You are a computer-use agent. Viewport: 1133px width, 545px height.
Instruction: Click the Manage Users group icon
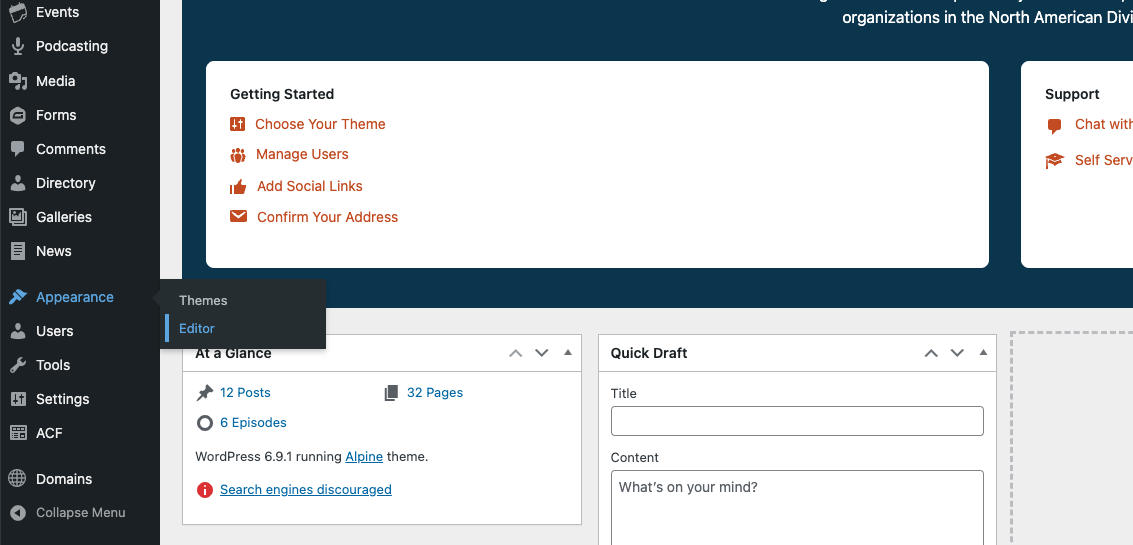[x=238, y=155]
